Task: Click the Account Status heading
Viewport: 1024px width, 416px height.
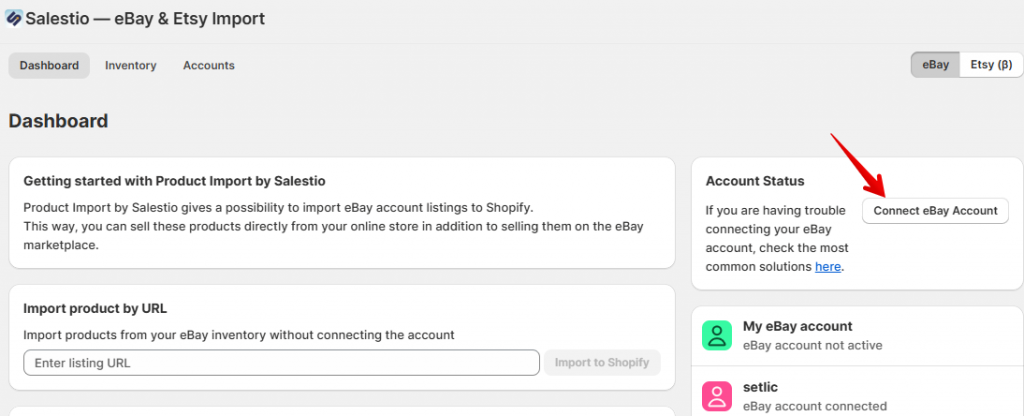Action: tap(755, 181)
